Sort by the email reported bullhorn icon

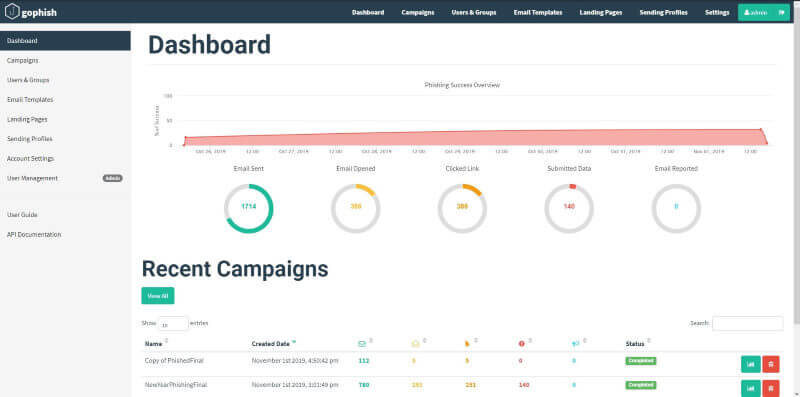click(x=575, y=344)
